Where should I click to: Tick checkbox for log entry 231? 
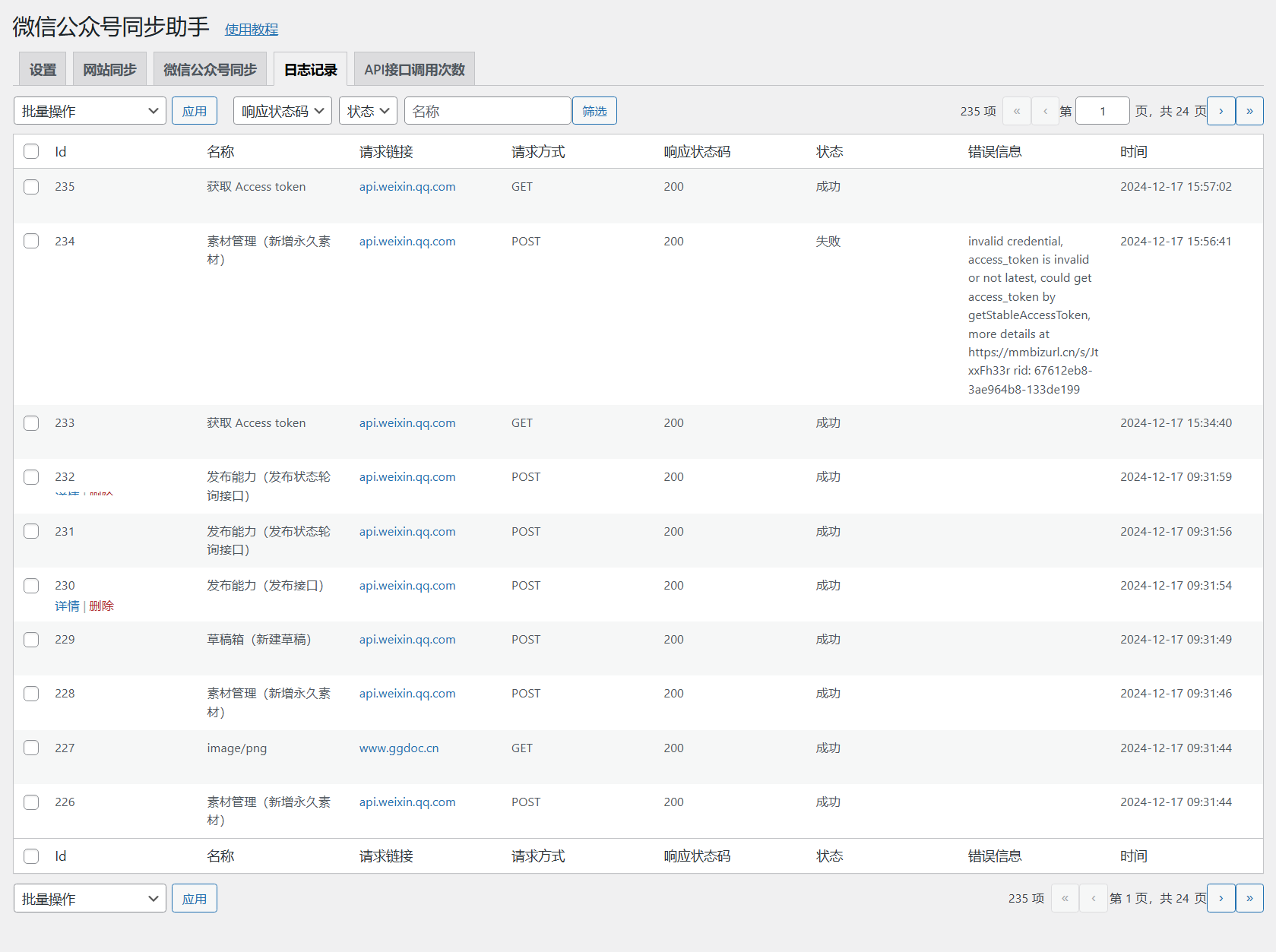click(x=31, y=531)
